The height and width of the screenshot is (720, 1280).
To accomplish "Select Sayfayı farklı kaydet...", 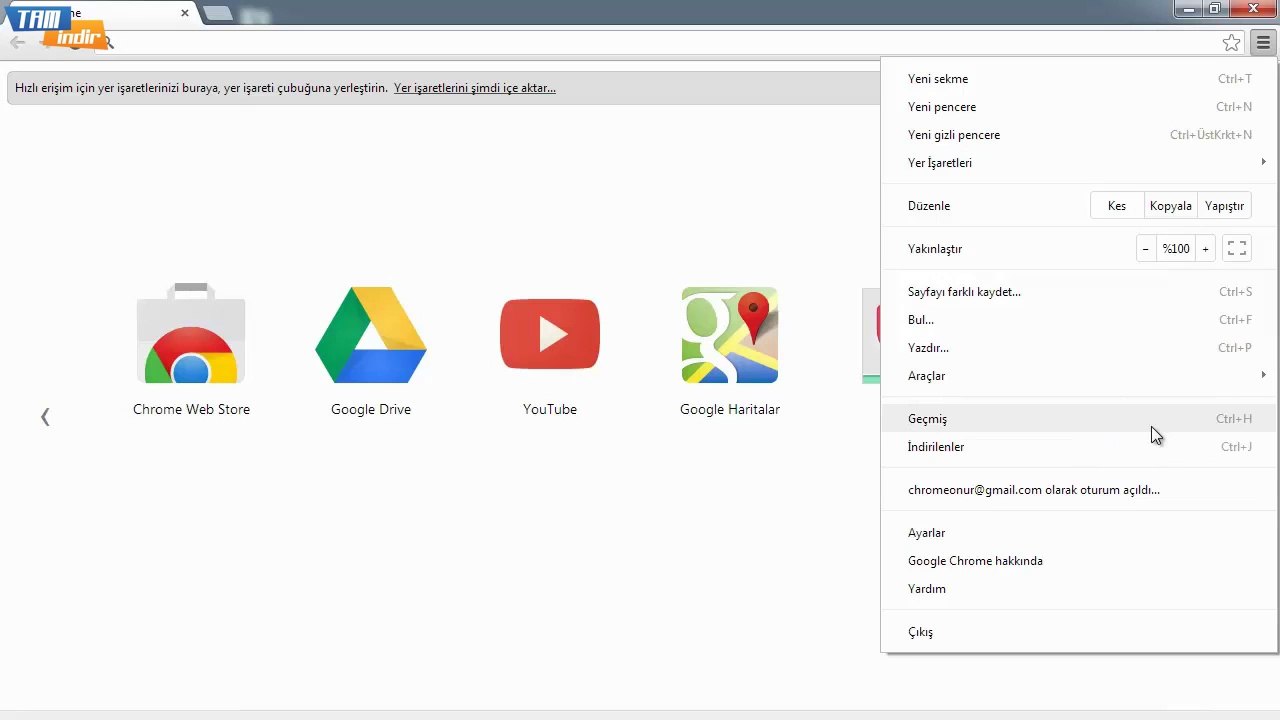I will (x=1078, y=292).
